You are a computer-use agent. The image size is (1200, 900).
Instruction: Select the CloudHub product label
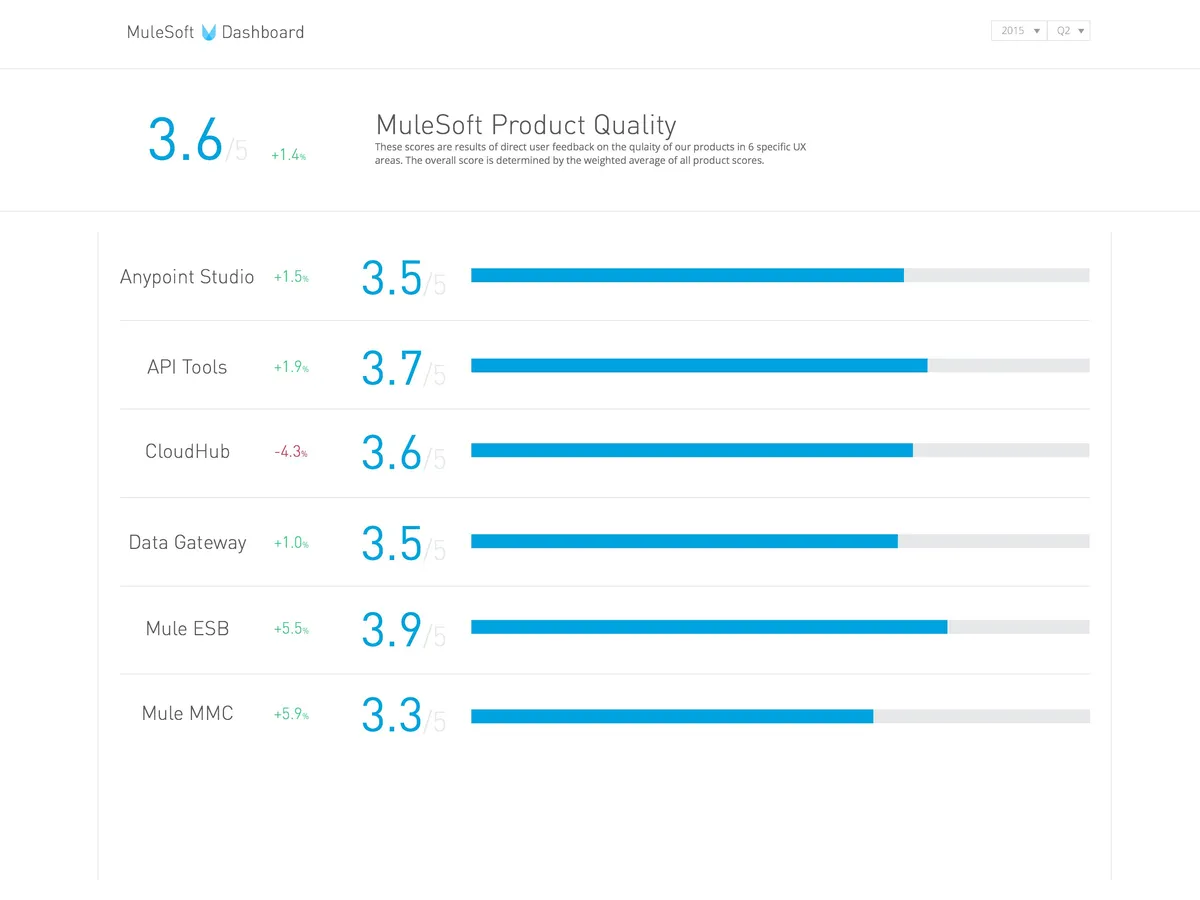pyautogui.click(x=187, y=451)
